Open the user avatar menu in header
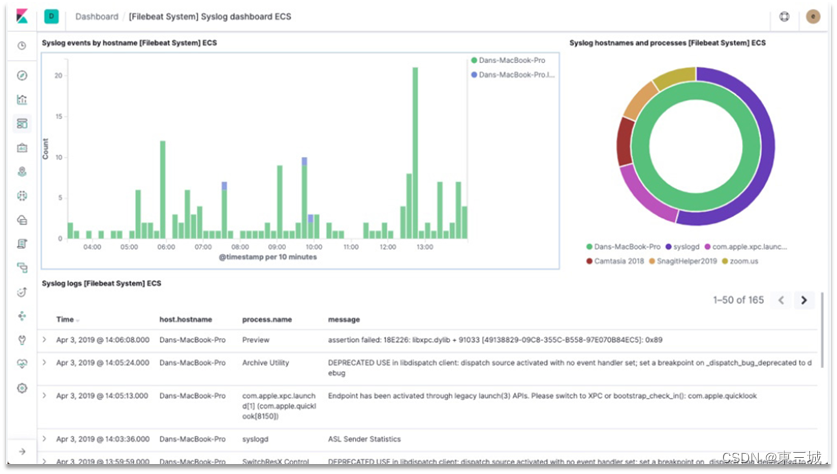This screenshot has width=837, height=474. click(x=813, y=17)
